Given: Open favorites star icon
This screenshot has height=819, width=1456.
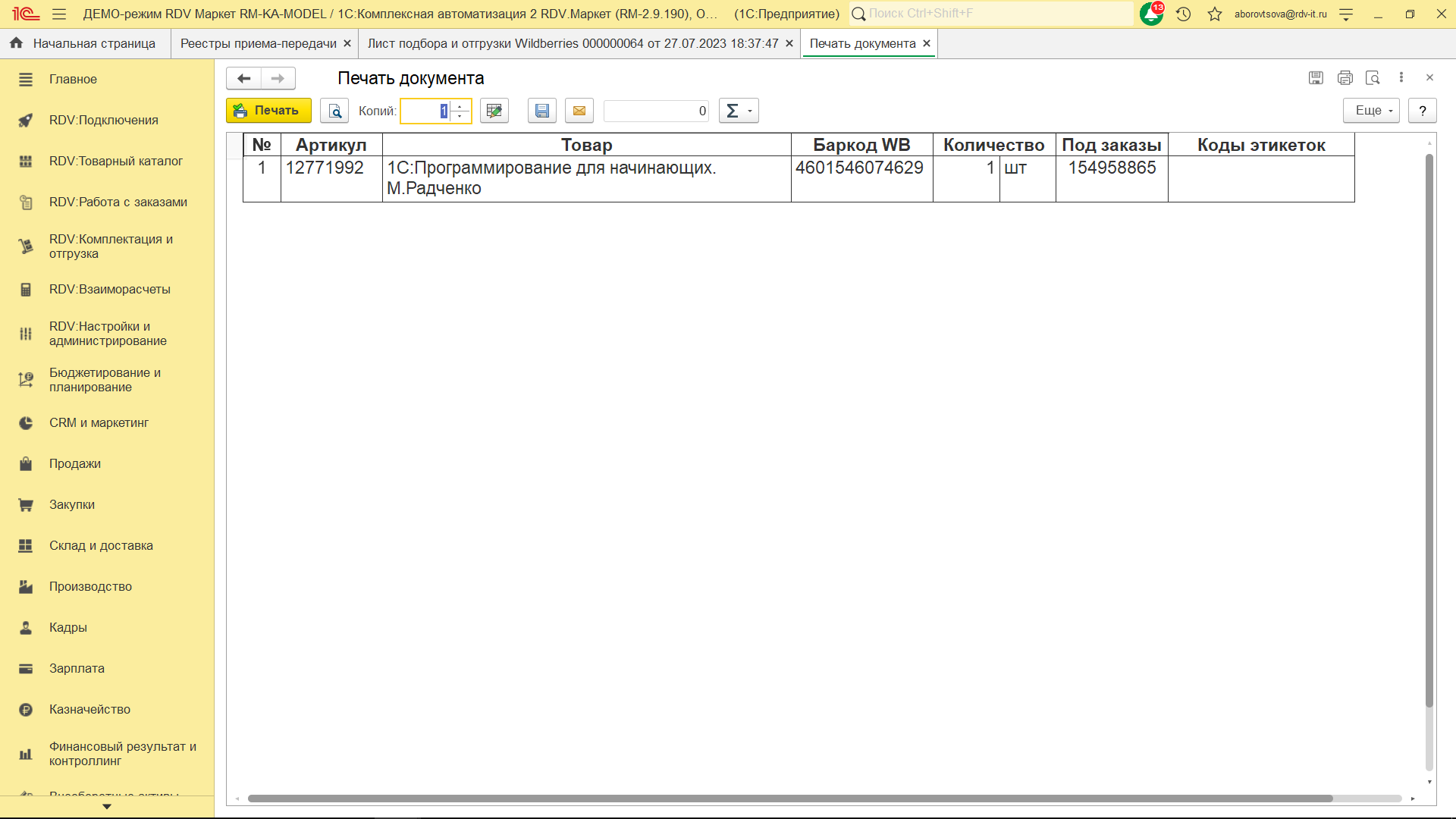Looking at the screenshot, I should coord(1215,14).
